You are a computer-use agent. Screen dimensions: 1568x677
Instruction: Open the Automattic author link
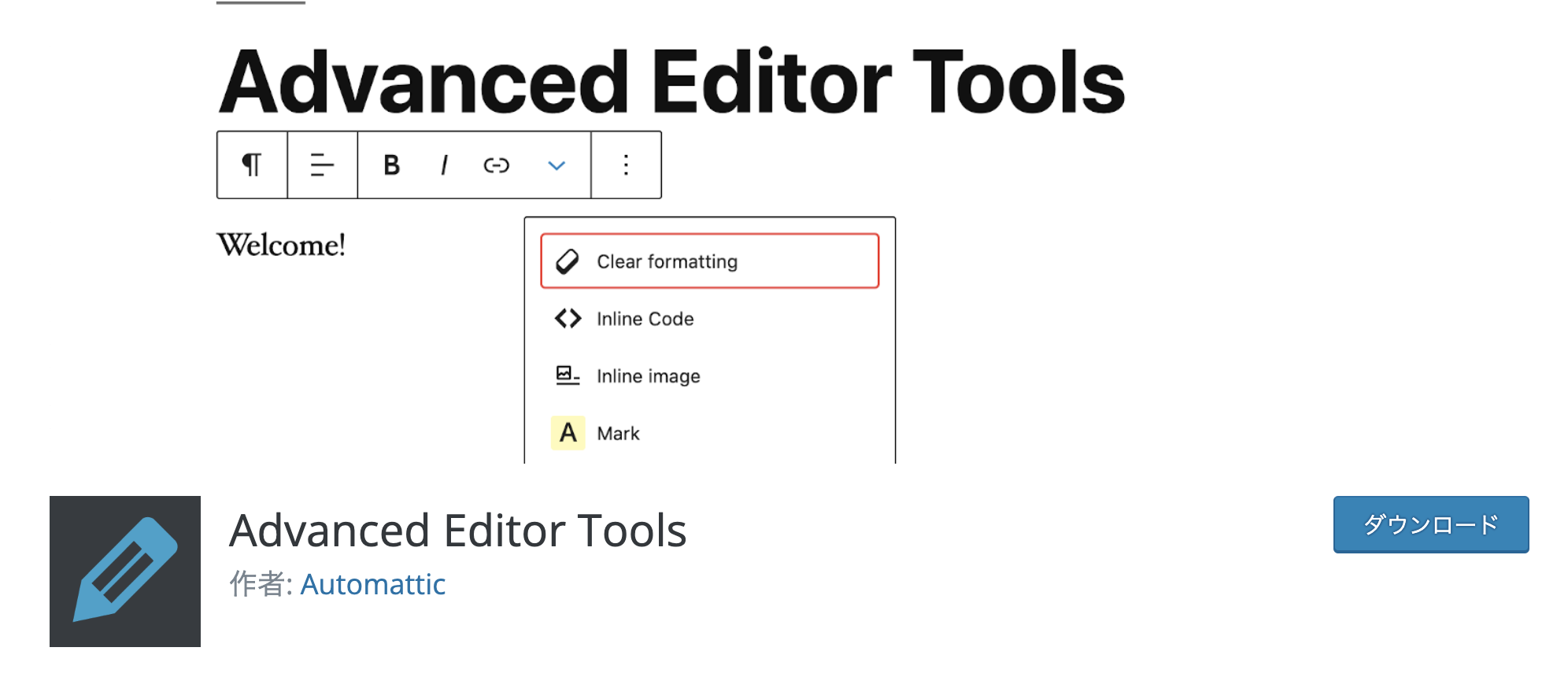coord(373,584)
